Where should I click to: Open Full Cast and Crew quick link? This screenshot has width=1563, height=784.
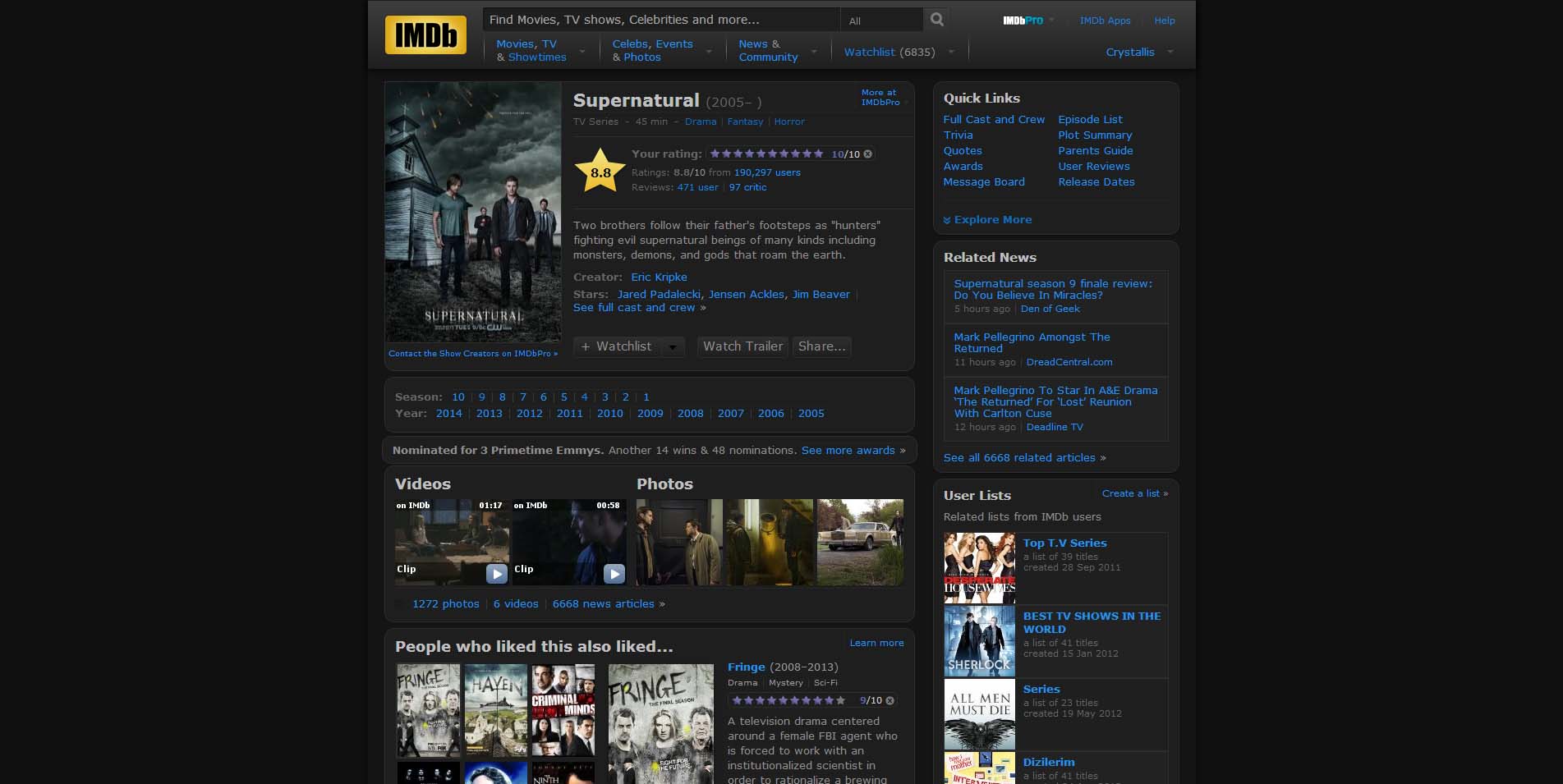(x=994, y=120)
